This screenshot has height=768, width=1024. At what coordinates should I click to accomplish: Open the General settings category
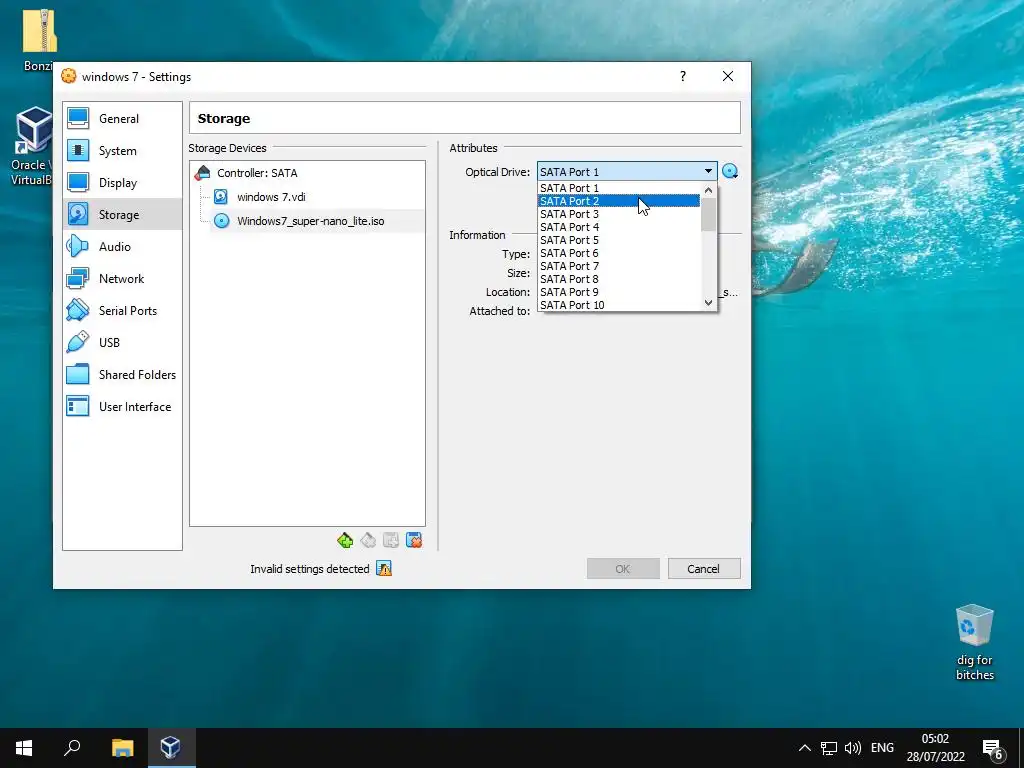point(122,119)
